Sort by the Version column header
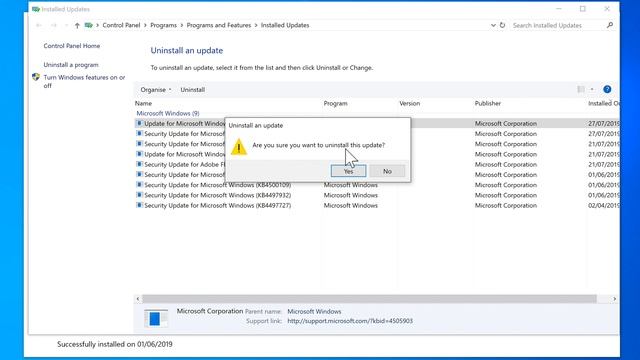 tap(409, 103)
